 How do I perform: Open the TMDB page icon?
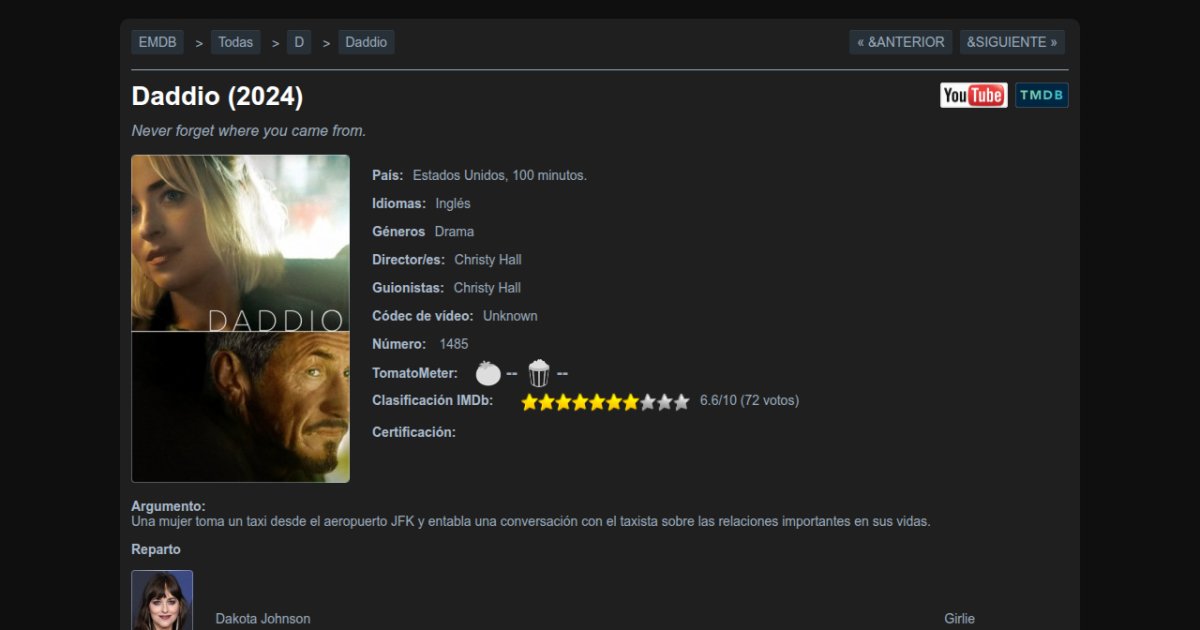[1042, 95]
